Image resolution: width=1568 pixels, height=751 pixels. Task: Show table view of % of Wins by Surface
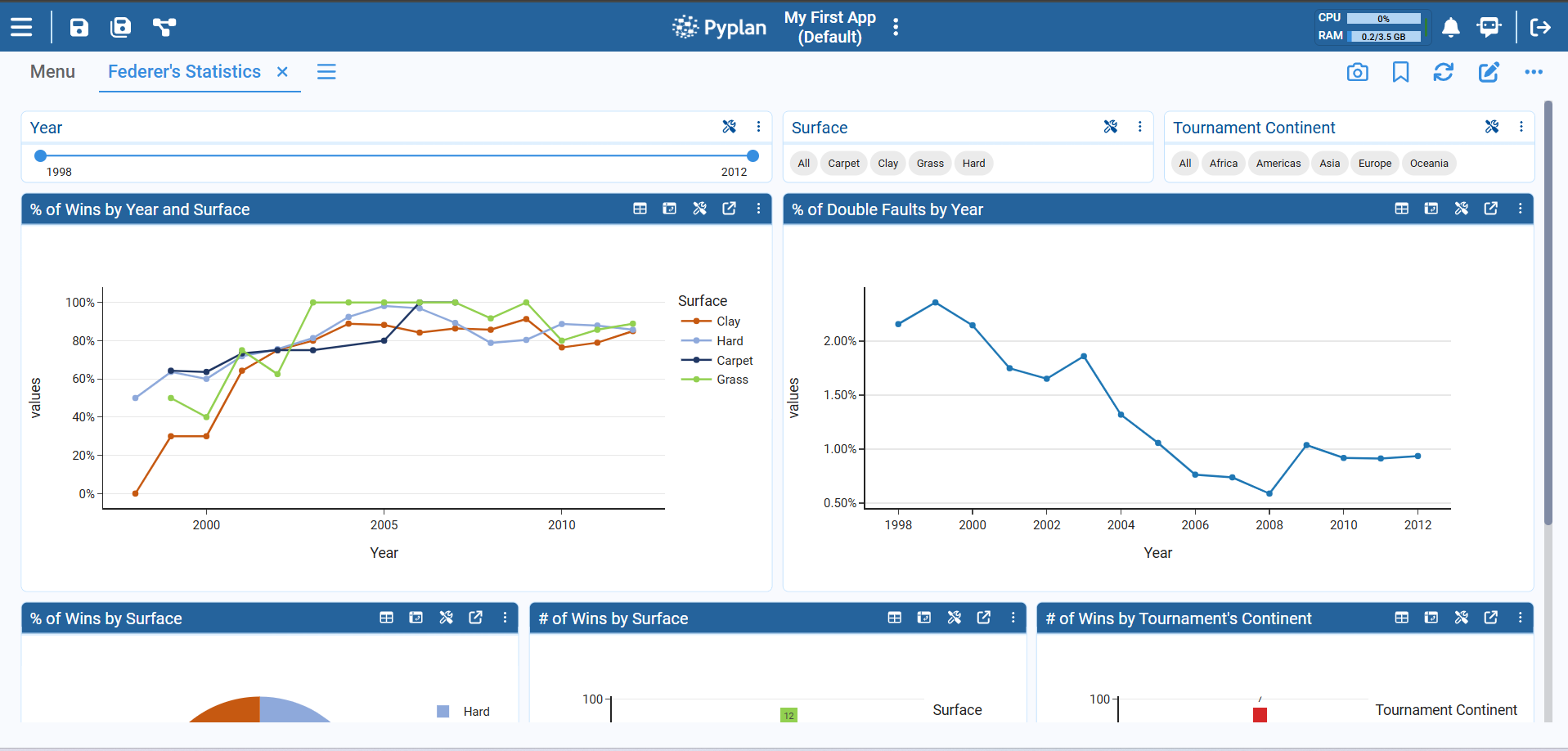click(x=386, y=618)
